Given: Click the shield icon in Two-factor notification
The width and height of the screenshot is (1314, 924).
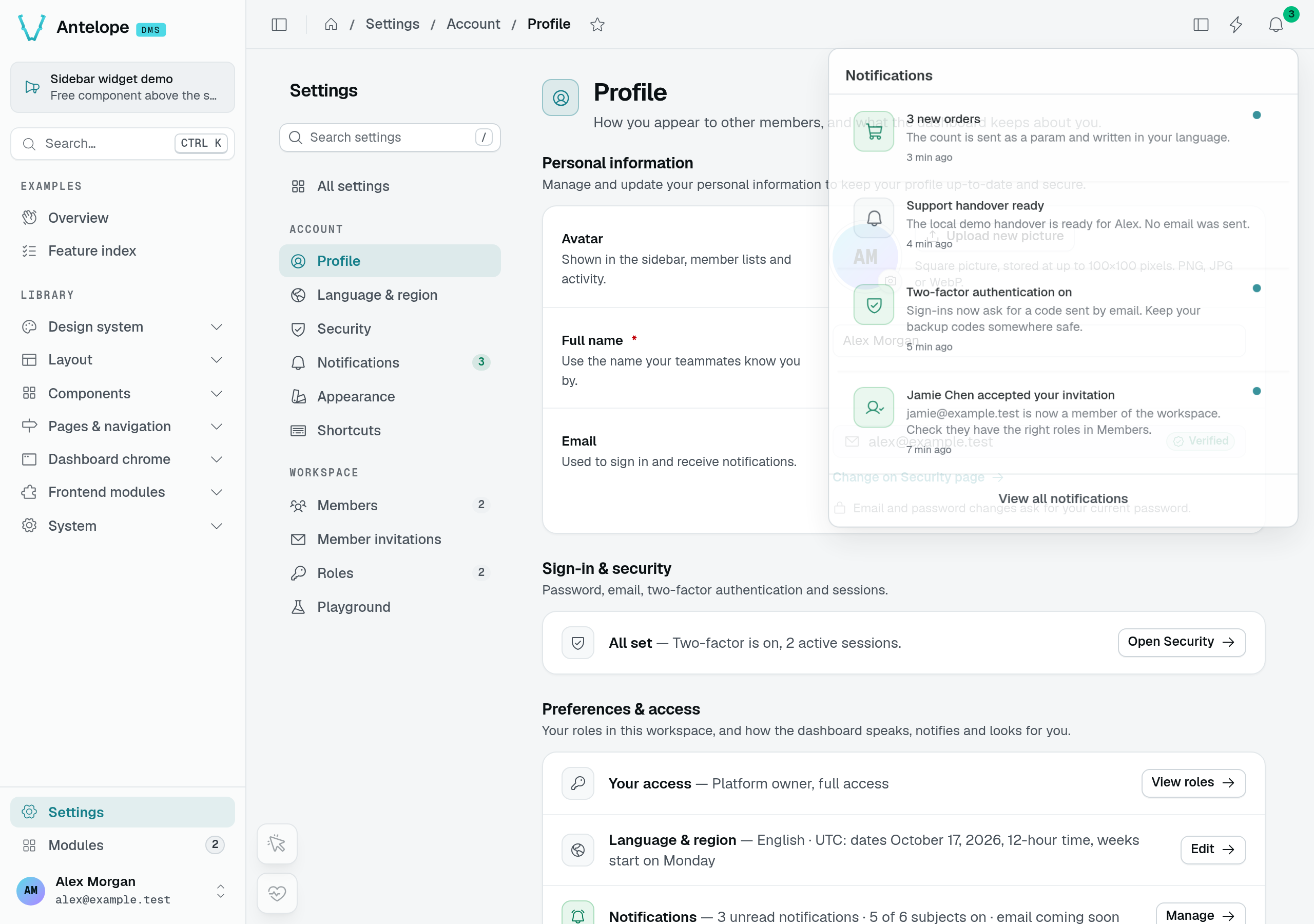Looking at the screenshot, I should [873, 304].
